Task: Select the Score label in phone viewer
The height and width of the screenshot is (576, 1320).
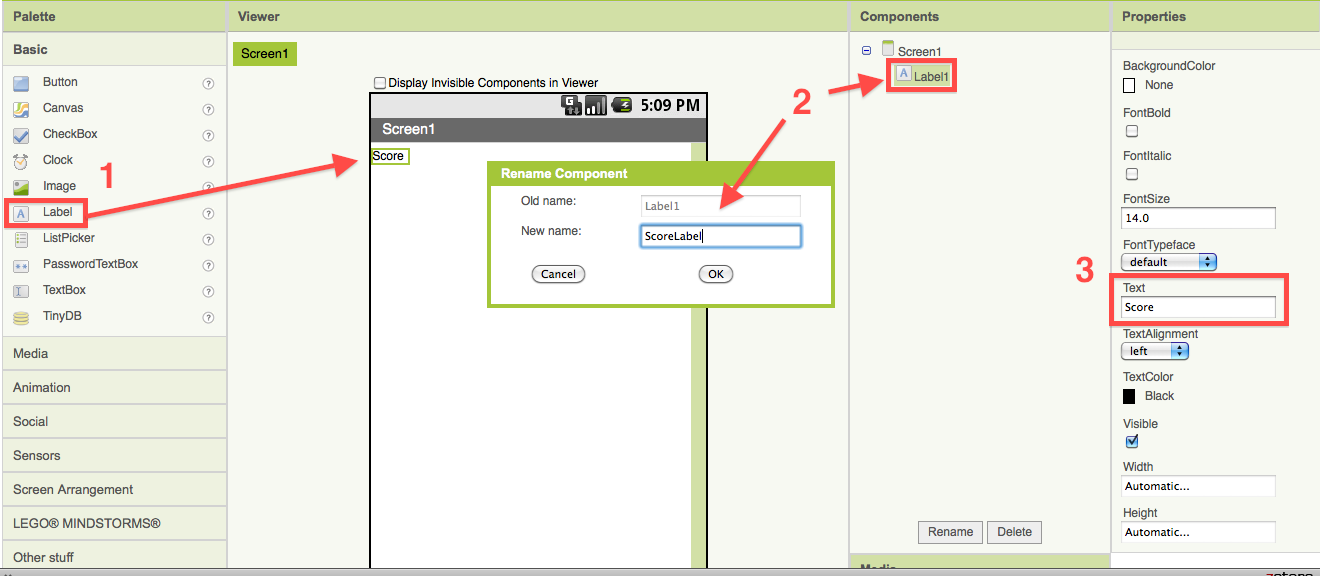Action: pos(389,156)
